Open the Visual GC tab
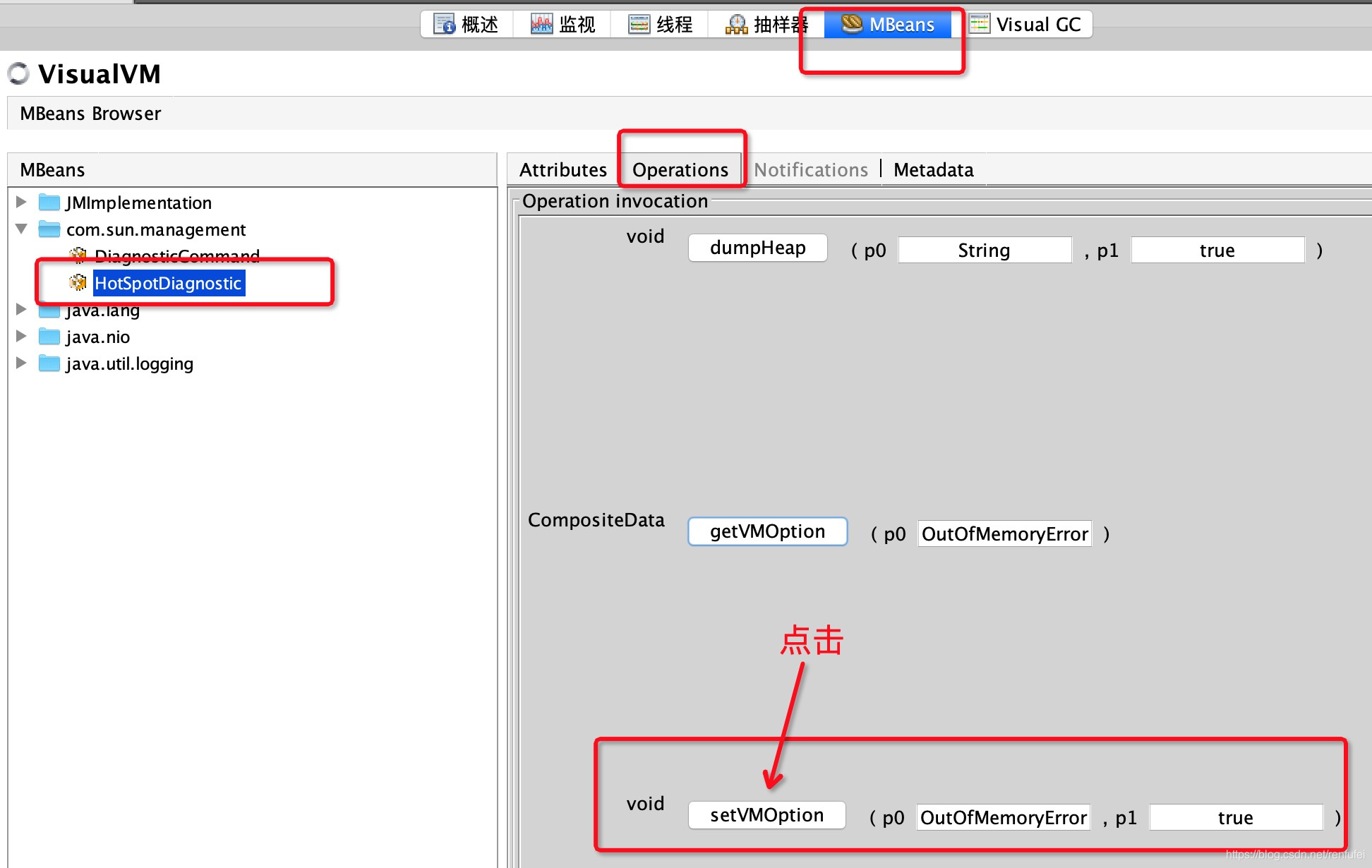Viewport: 1372px width, 868px height. point(1025,25)
